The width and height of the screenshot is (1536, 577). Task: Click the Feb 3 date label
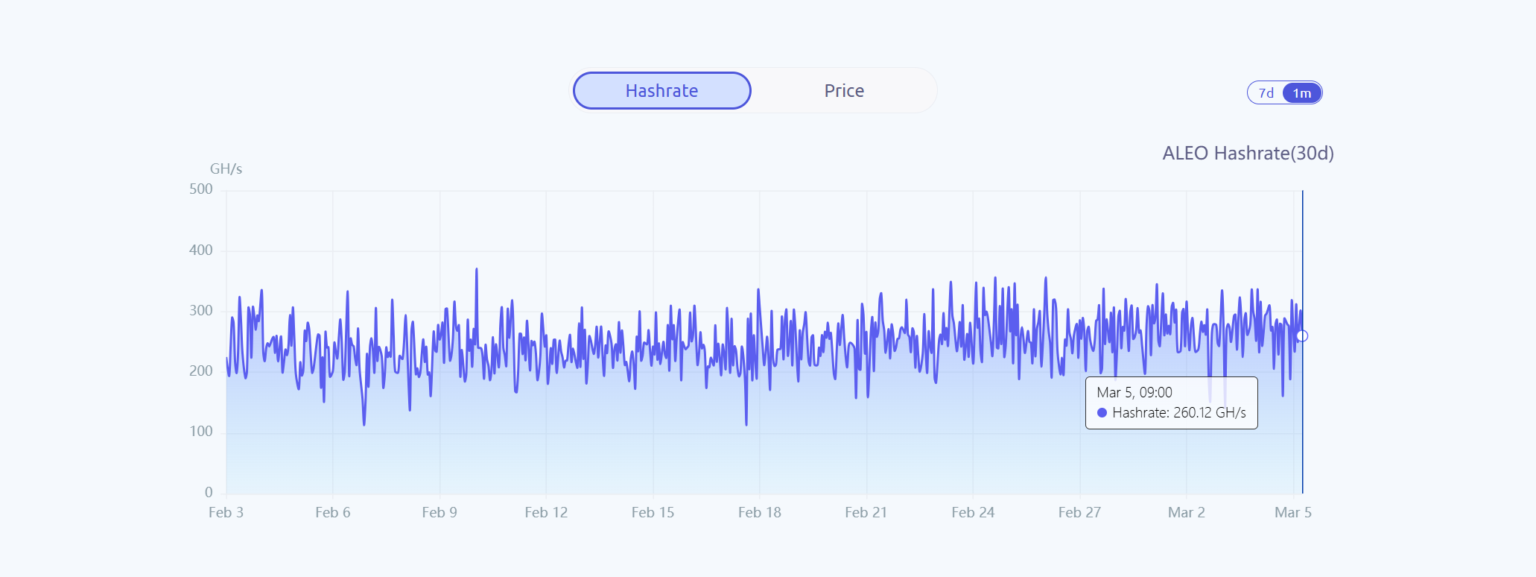pos(226,512)
